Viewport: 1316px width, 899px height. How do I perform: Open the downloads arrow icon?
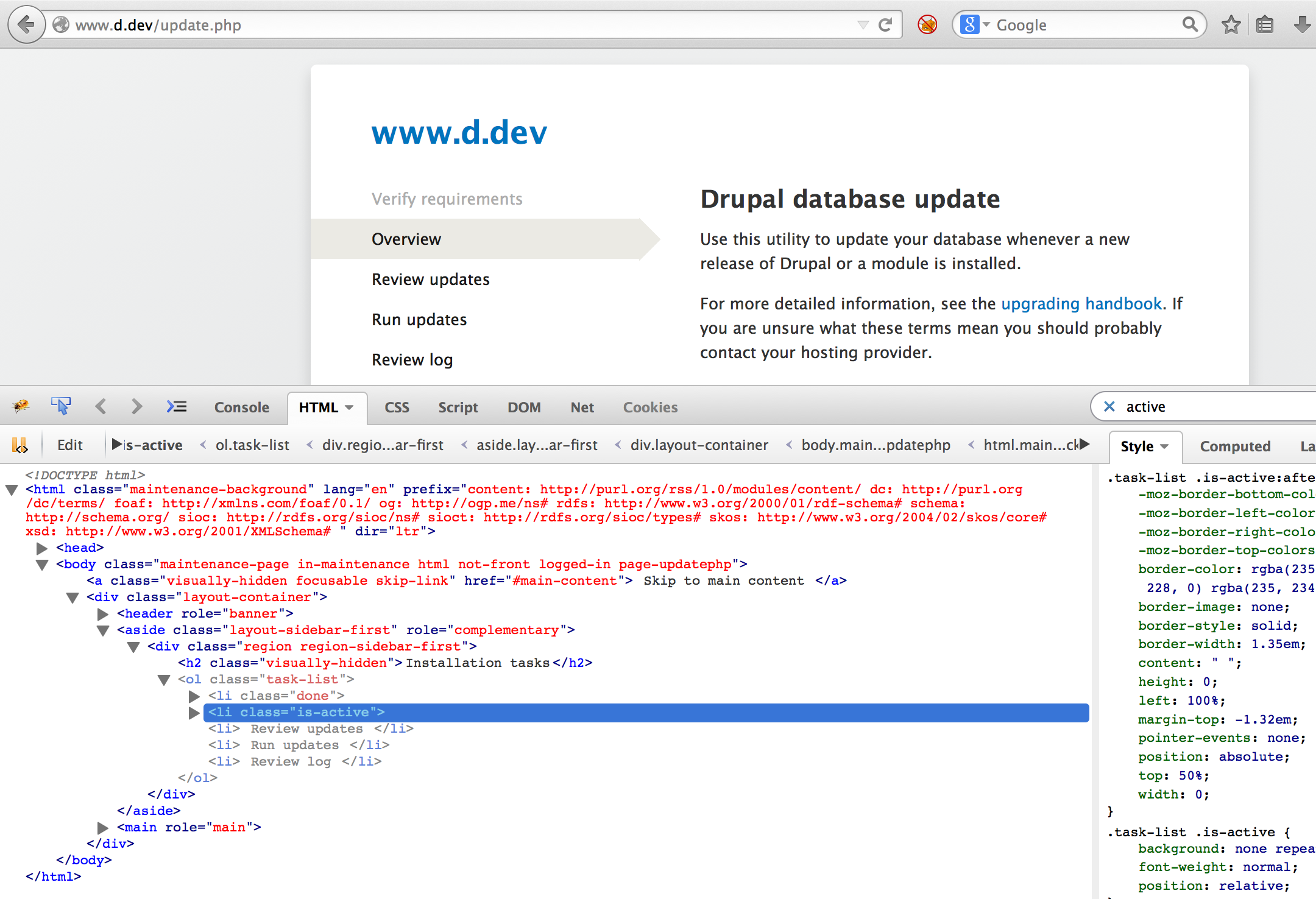point(1302,25)
